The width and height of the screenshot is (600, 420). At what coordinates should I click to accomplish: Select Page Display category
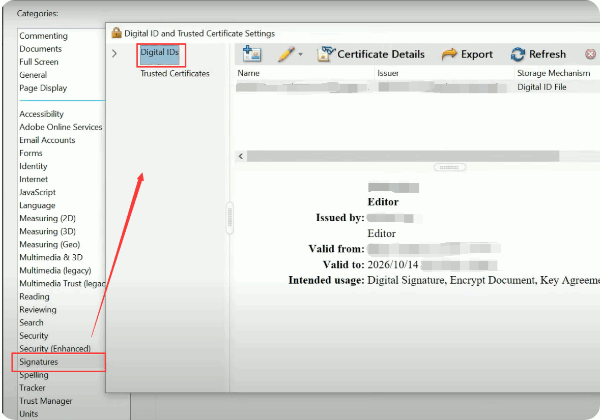coord(43,88)
